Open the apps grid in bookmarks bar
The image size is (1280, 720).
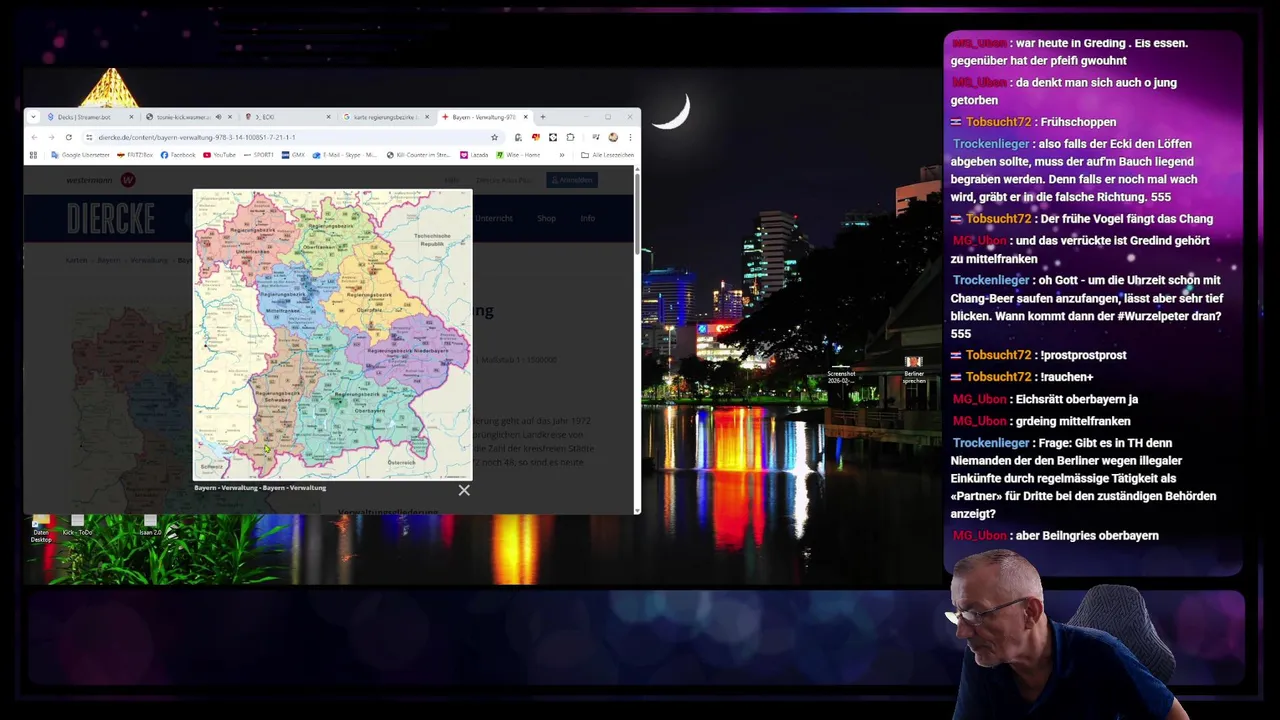(x=33, y=155)
